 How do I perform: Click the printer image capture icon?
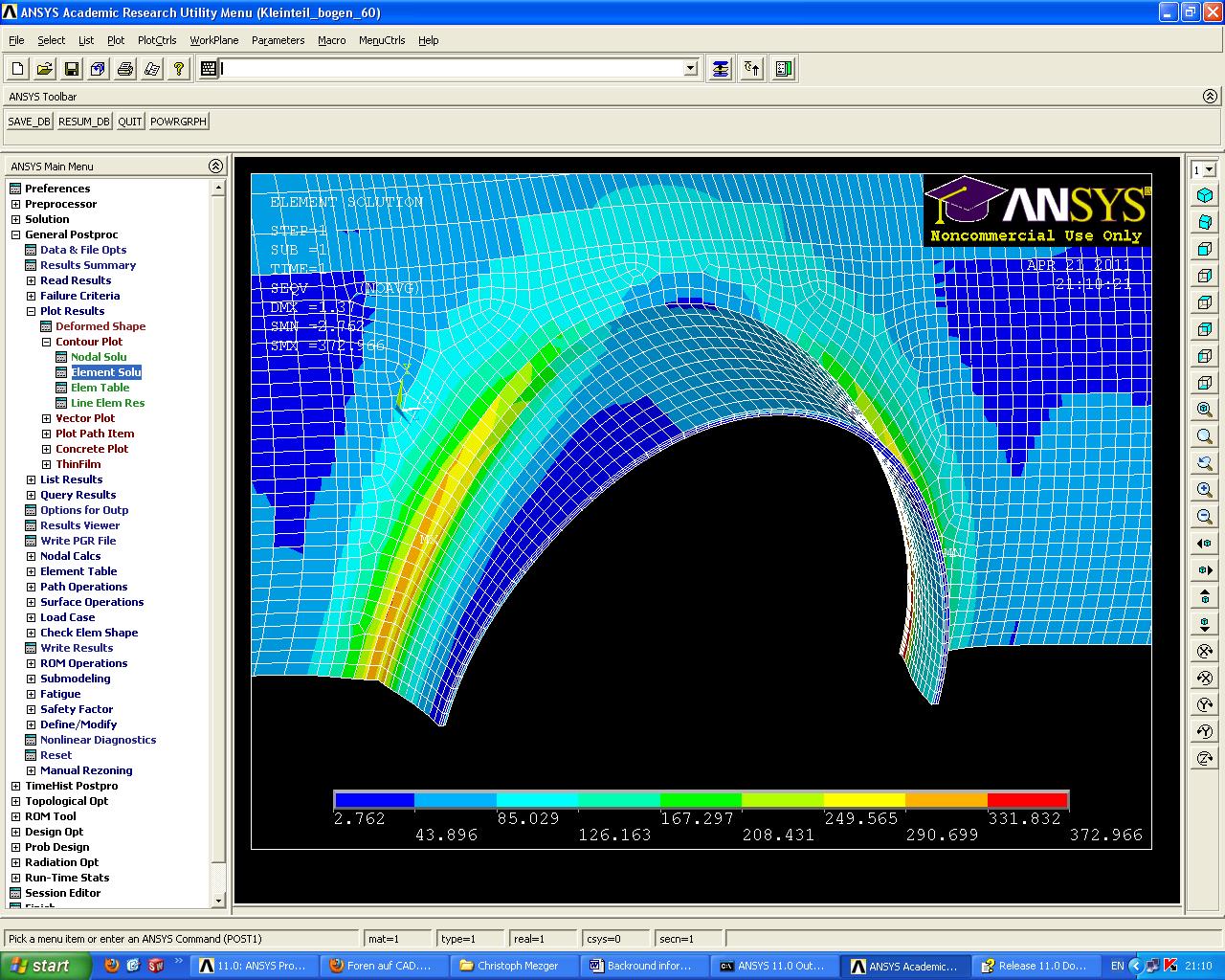[x=125, y=69]
